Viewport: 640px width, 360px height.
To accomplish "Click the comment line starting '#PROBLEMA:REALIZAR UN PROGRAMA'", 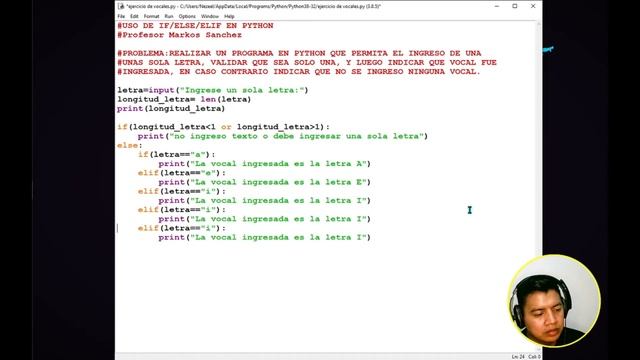I will (x=299, y=53).
